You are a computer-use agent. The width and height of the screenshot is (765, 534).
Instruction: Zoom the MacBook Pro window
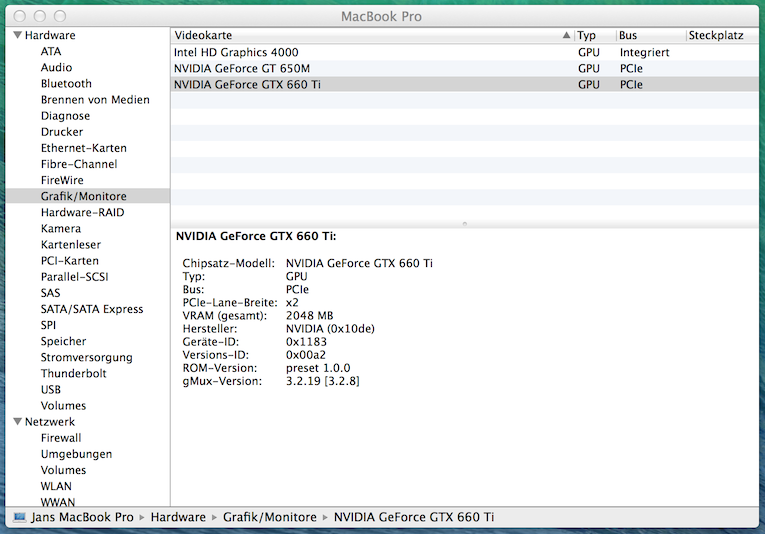(x=60, y=16)
